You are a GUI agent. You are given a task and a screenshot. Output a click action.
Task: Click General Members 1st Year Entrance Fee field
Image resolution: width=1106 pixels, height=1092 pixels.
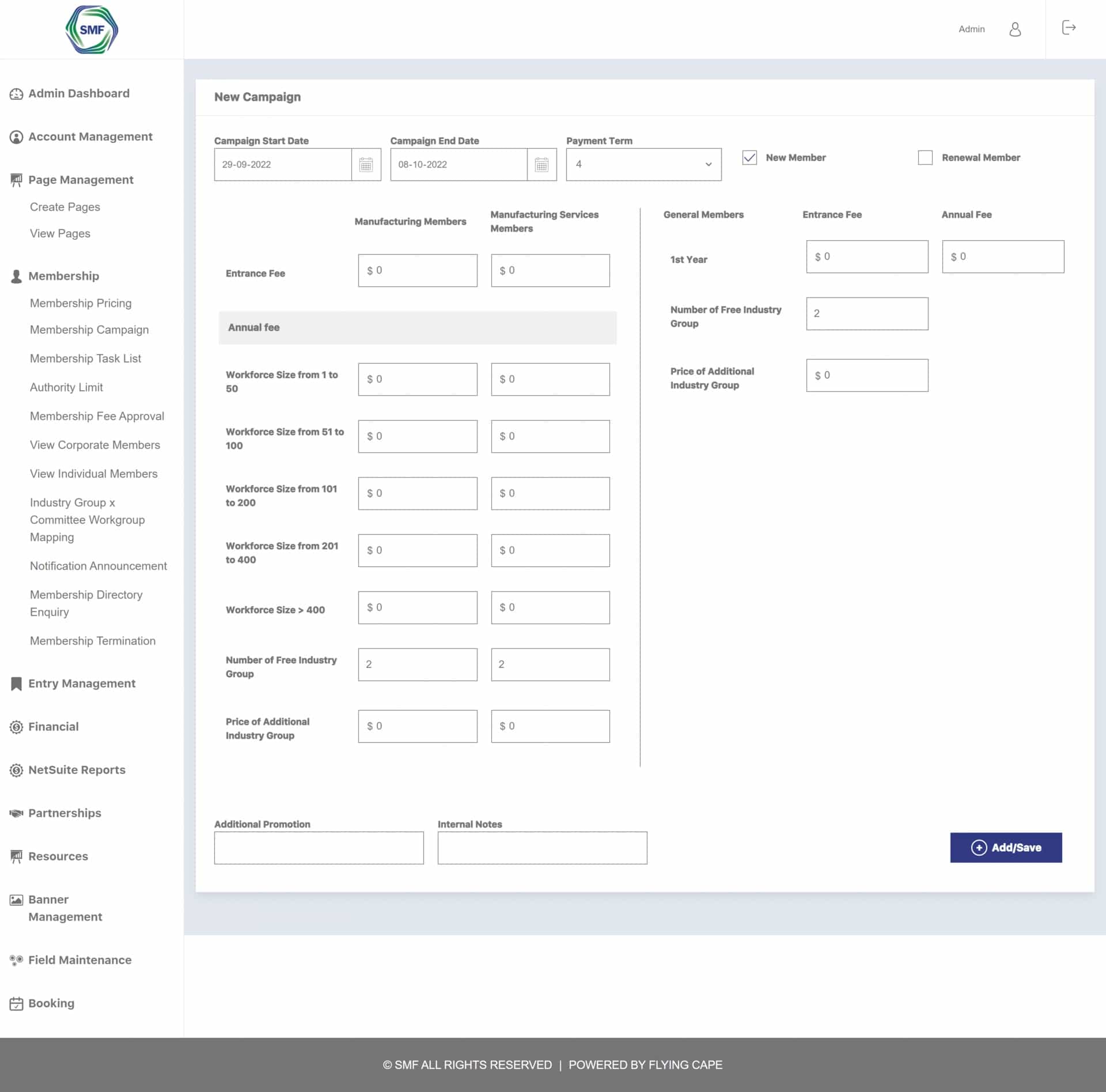pyautogui.click(x=867, y=256)
